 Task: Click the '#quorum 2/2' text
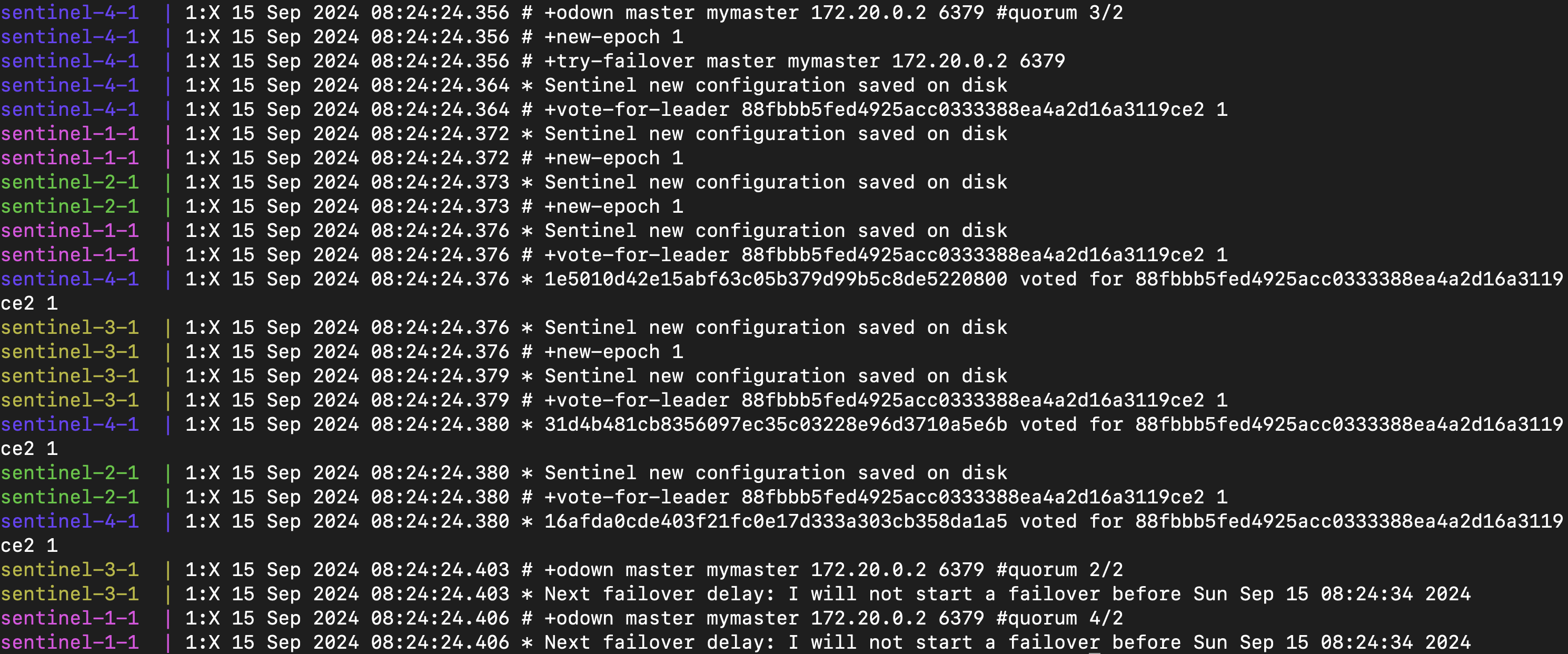pos(1059,569)
